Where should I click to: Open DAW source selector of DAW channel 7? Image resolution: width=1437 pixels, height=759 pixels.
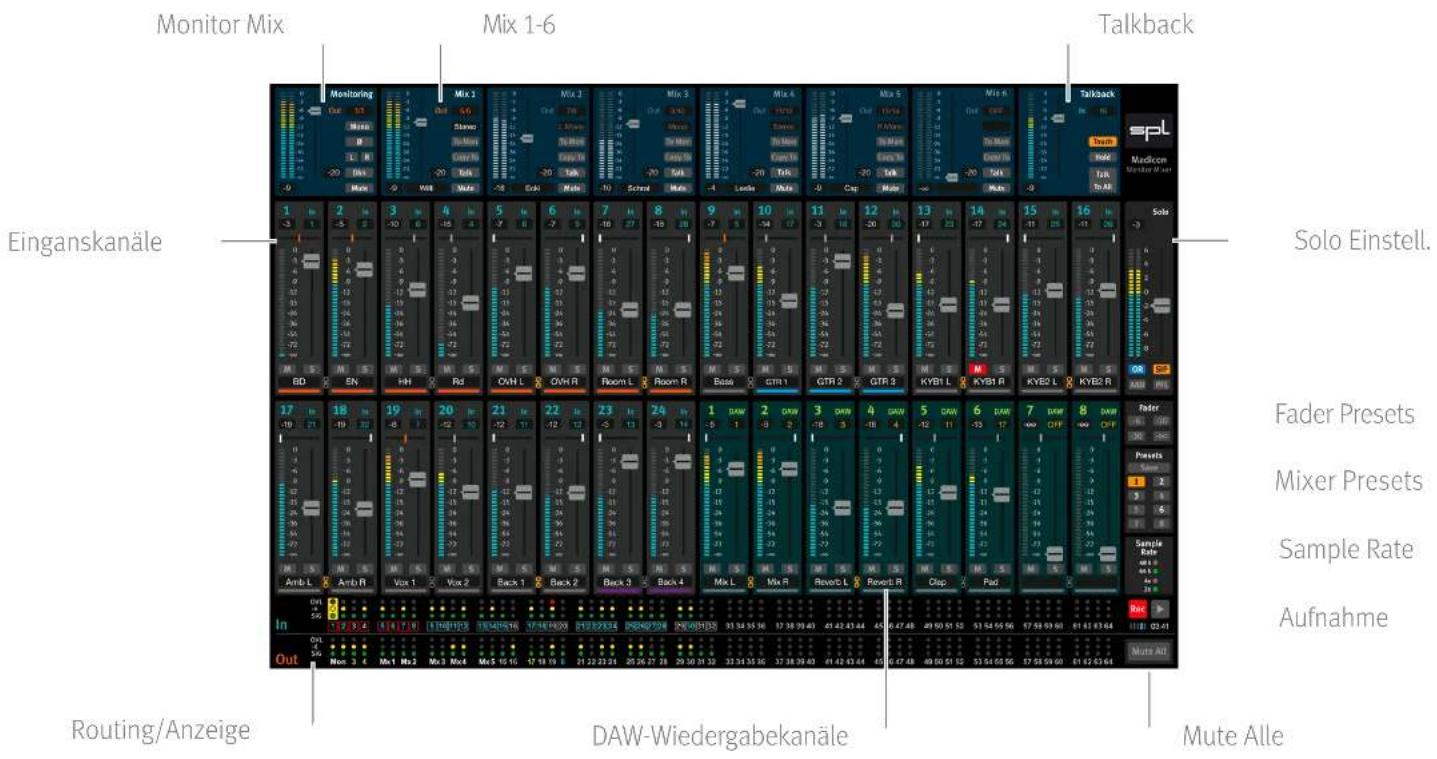tap(1054, 424)
